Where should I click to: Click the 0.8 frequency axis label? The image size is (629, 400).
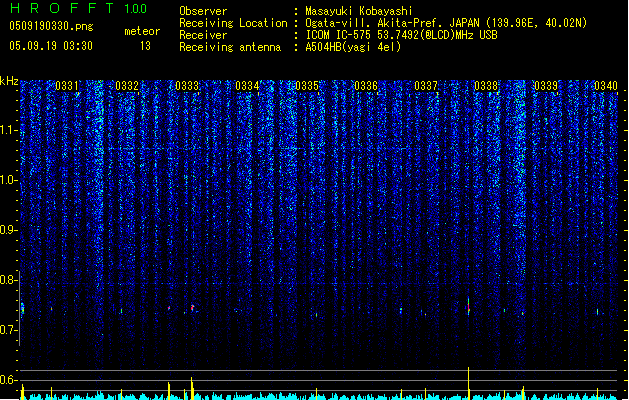[9, 280]
